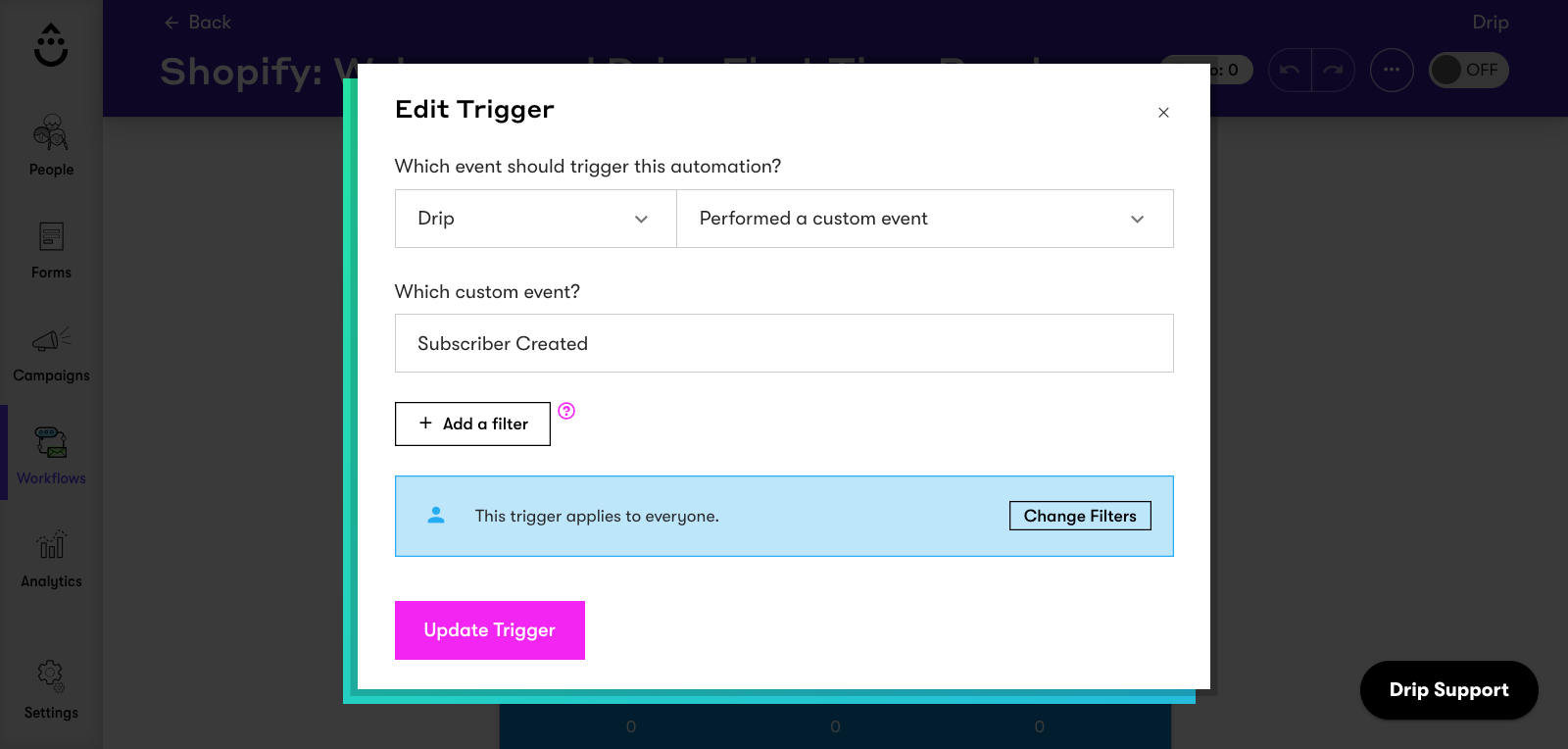Click the Subscriber Created custom event field
The image size is (1568, 749).
point(784,343)
